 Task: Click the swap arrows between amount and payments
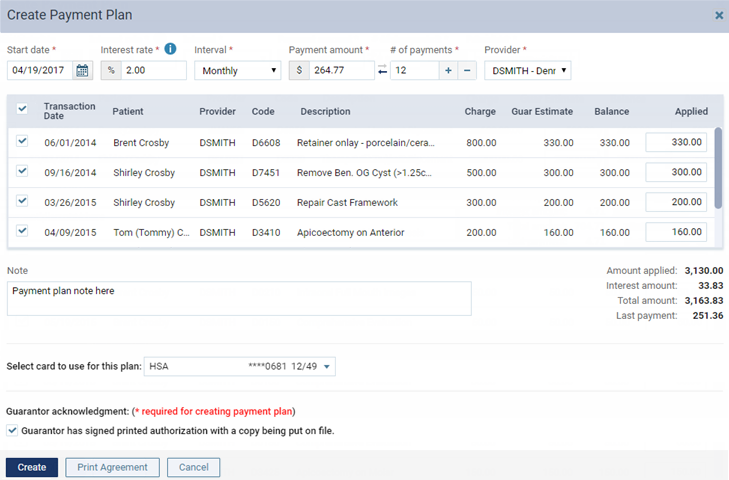(x=382, y=70)
